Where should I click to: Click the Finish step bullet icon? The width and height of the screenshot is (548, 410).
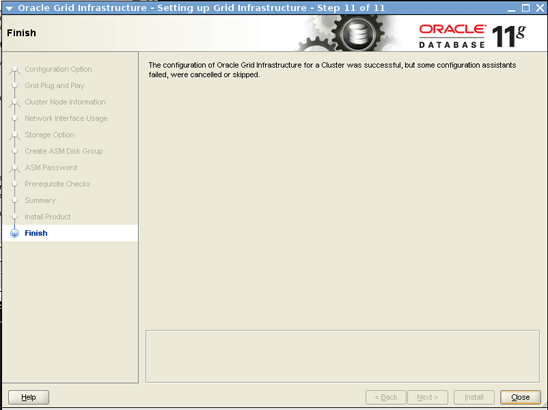click(x=15, y=233)
